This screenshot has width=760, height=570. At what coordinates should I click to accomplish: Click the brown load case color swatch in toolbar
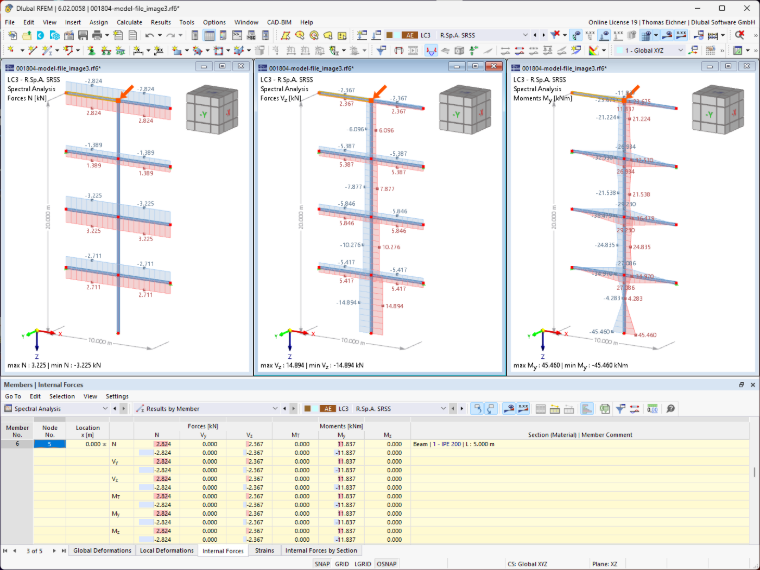coord(389,35)
